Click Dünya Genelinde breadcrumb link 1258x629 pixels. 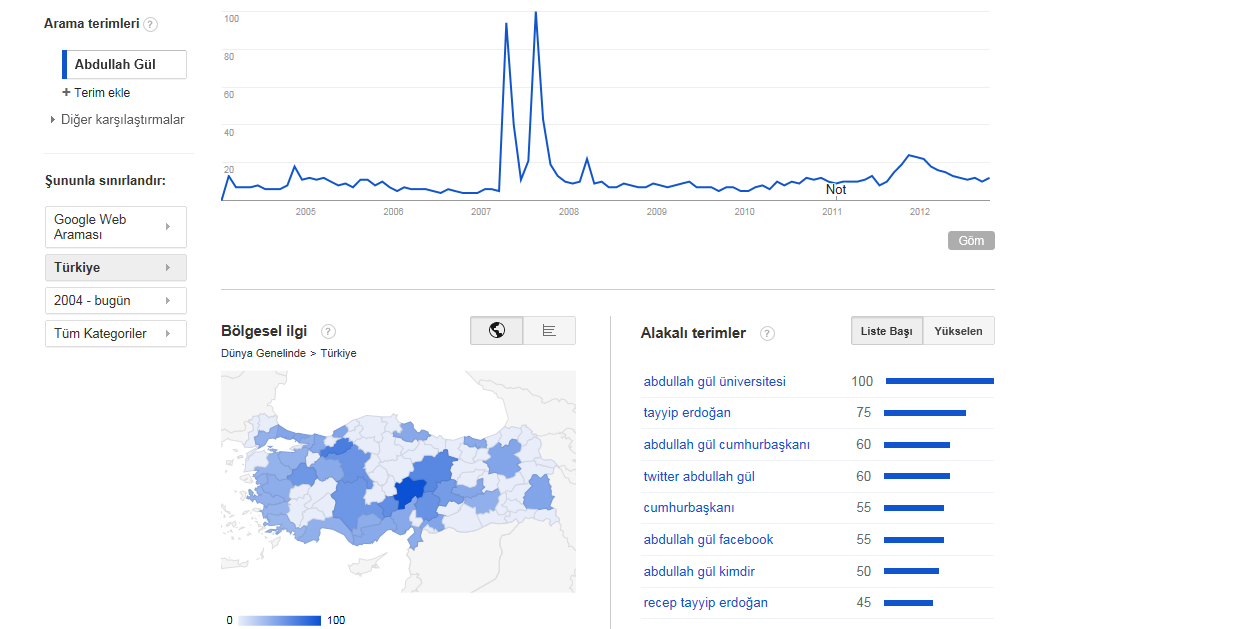[263, 353]
